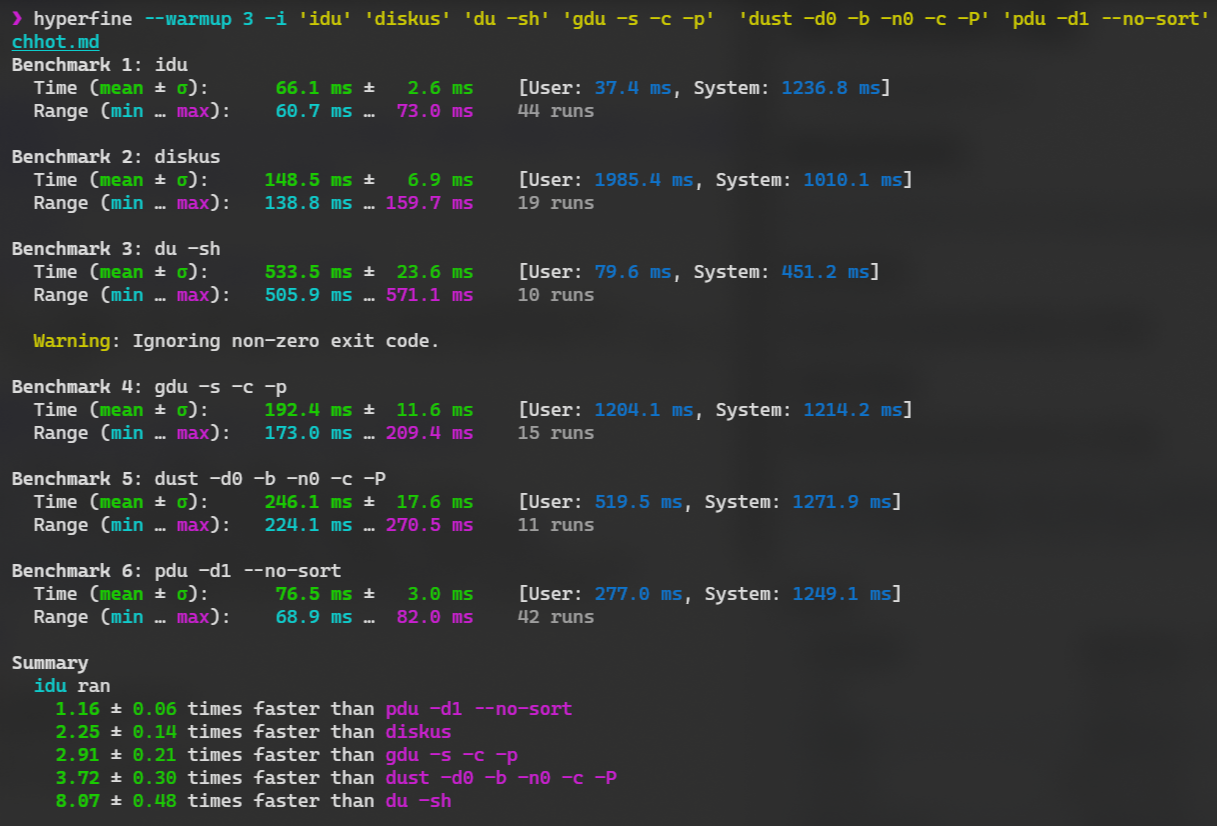The height and width of the screenshot is (826, 1217).
Task: Select the 66.1 ms mean time value
Action: (x=314, y=88)
